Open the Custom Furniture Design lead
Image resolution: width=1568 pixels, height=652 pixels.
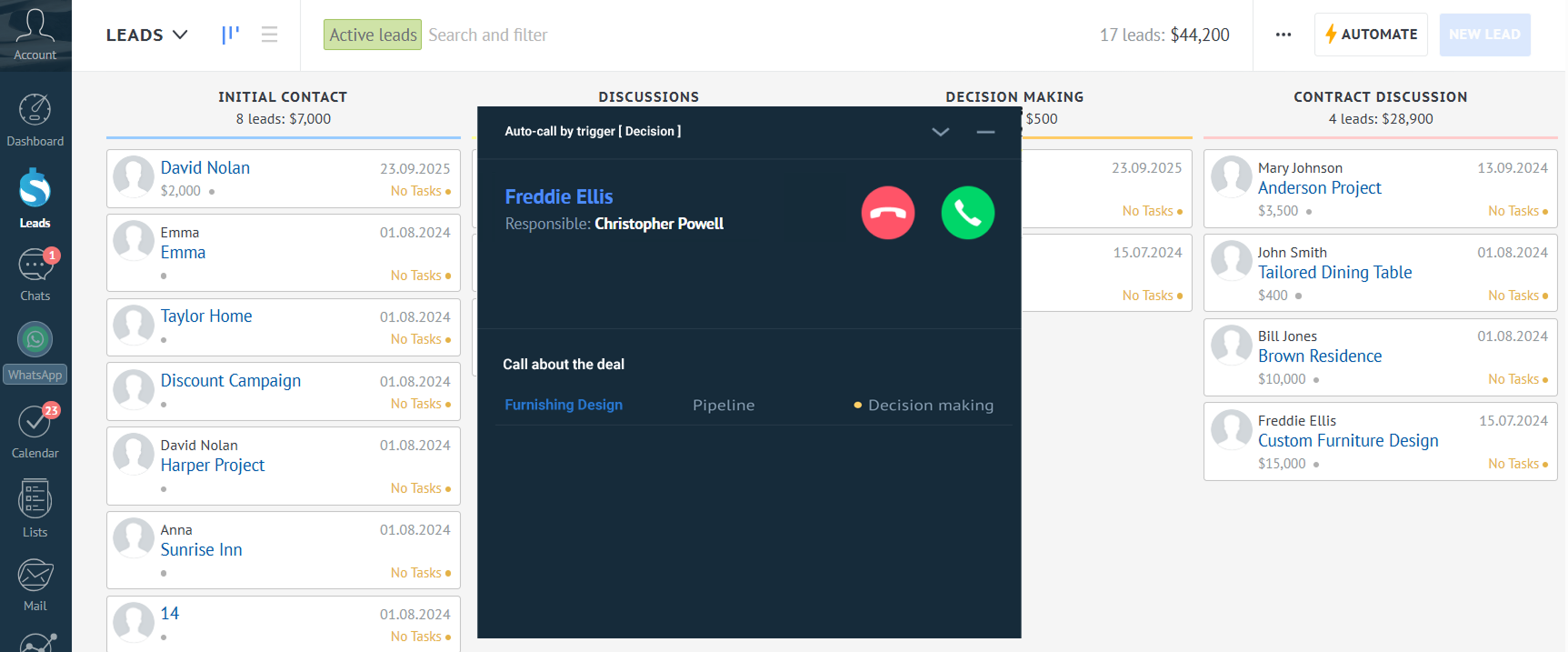click(1347, 440)
